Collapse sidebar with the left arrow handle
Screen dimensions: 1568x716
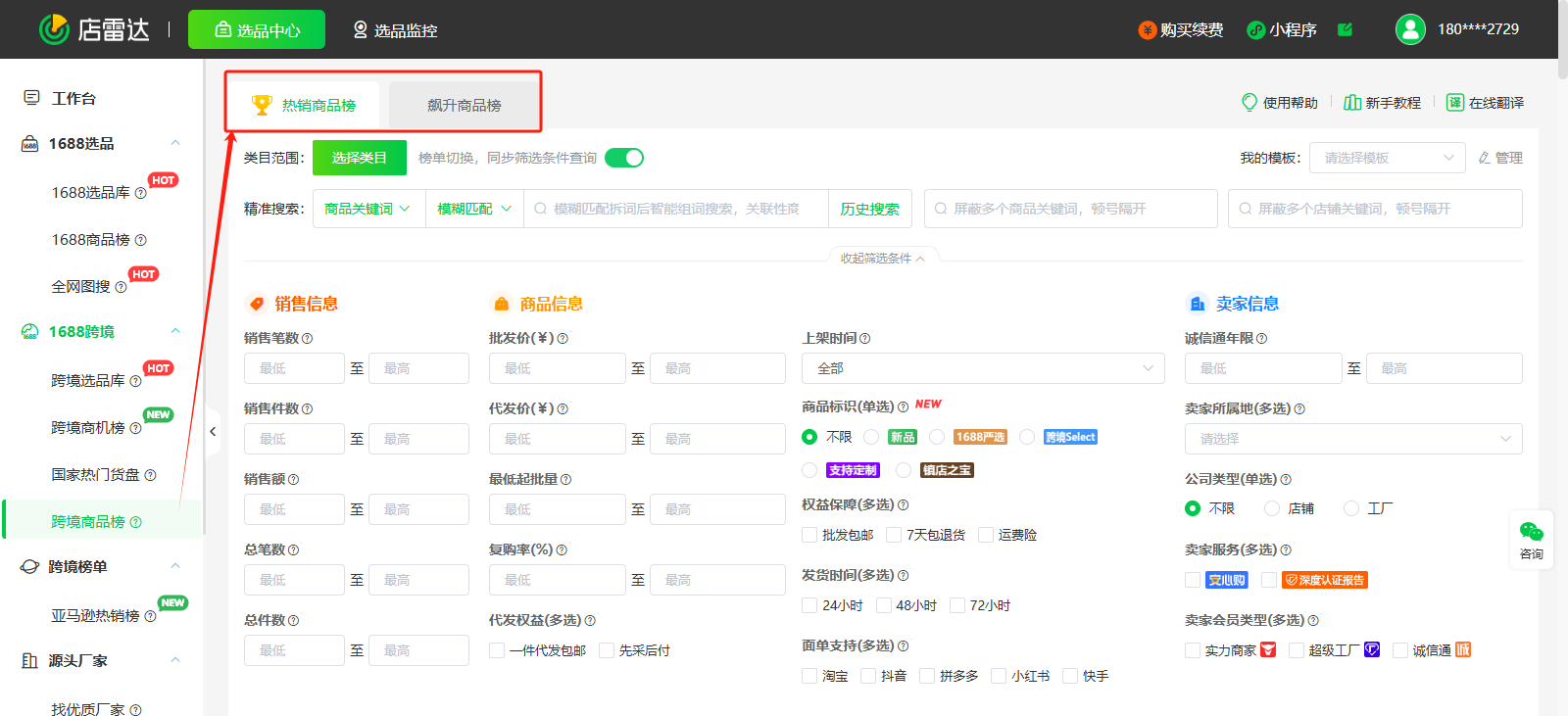tap(213, 431)
